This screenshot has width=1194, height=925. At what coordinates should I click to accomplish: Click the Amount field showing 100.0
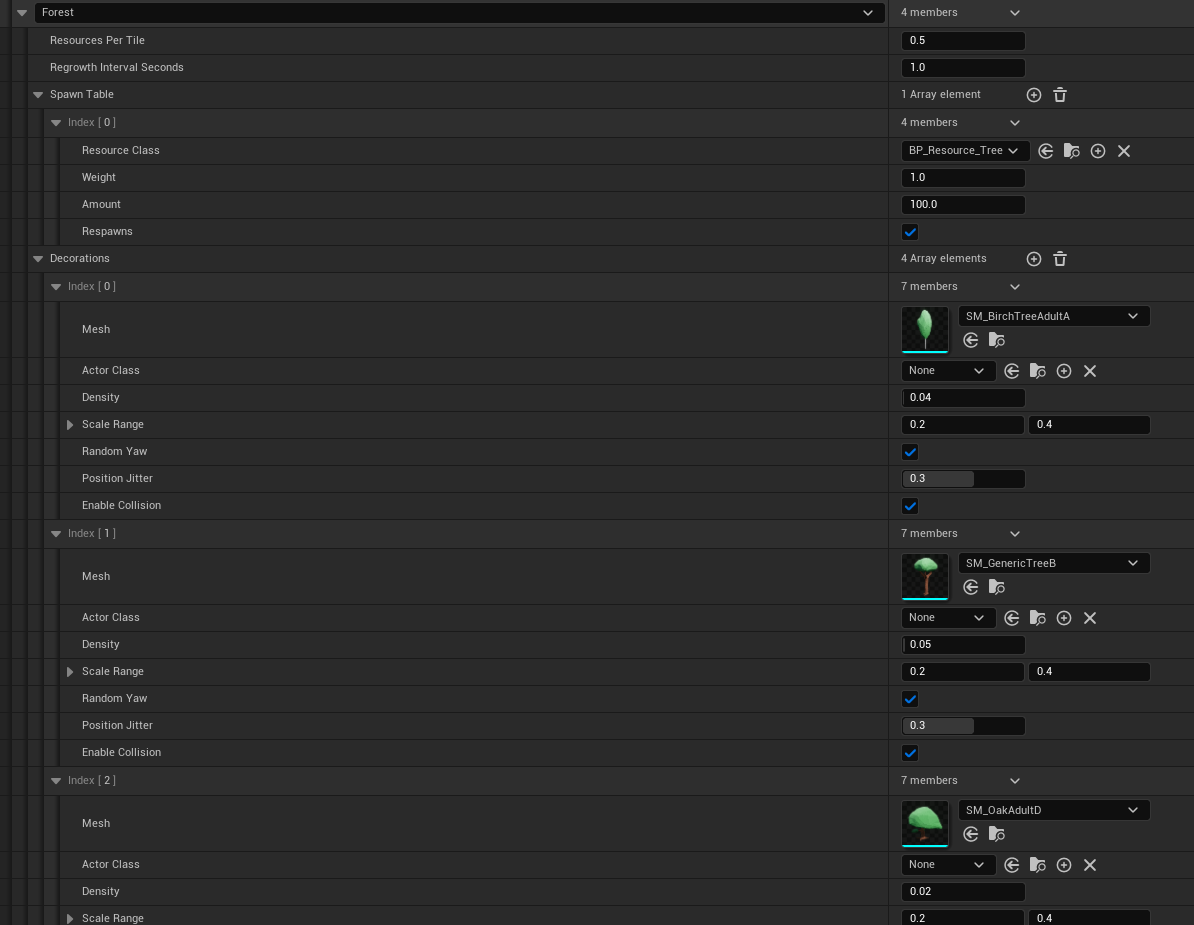[x=963, y=205]
